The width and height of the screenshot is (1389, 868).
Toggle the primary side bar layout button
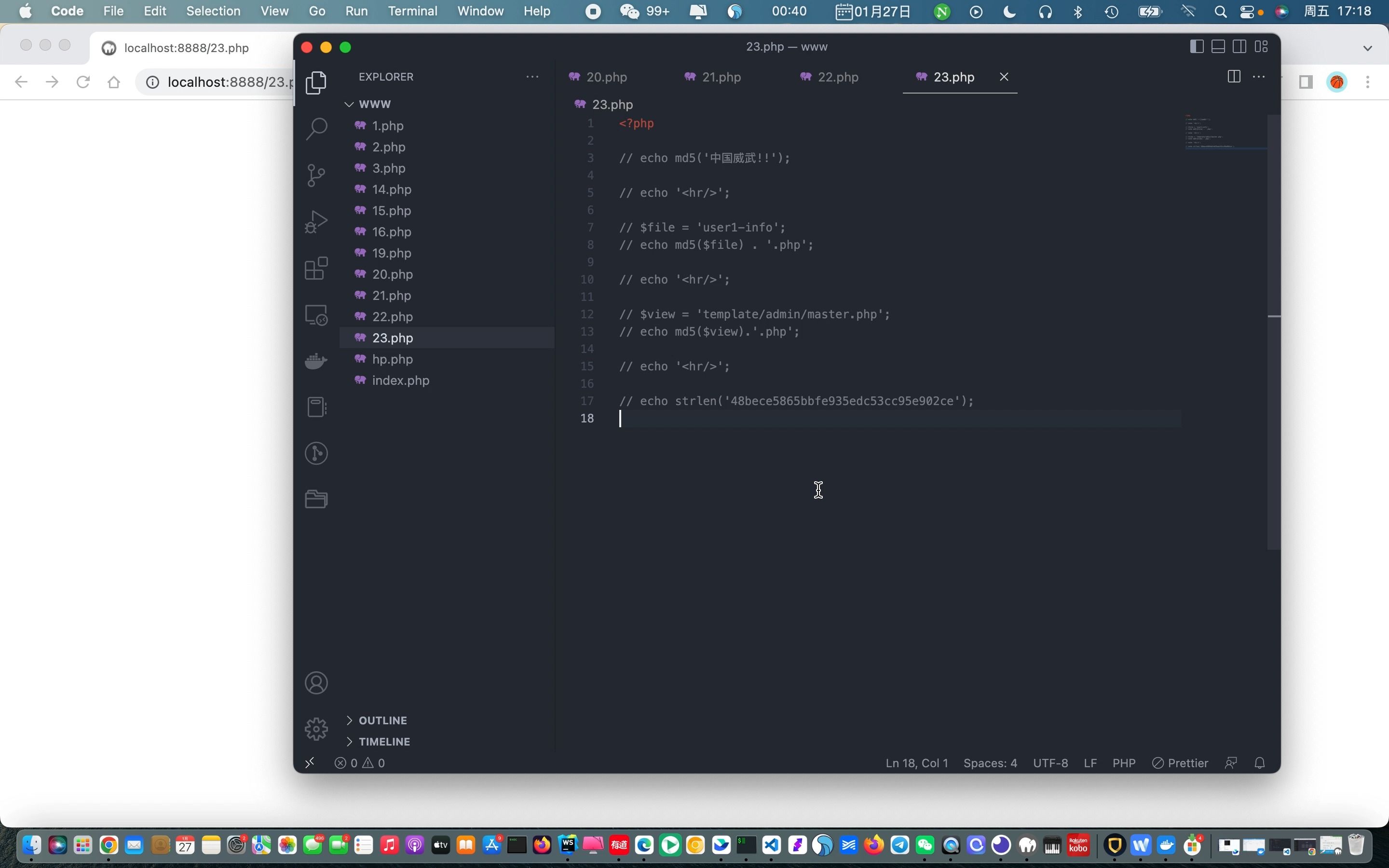1197,46
